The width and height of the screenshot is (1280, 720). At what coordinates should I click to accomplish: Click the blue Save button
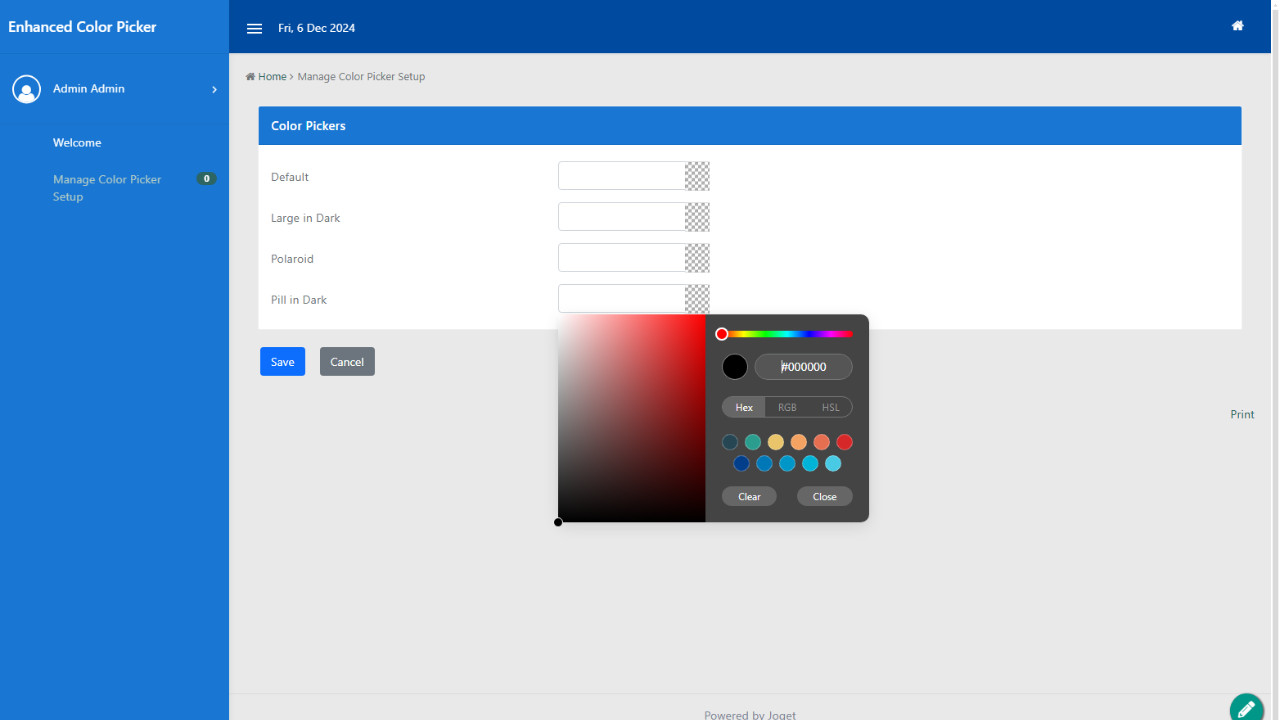click(282, 362)
